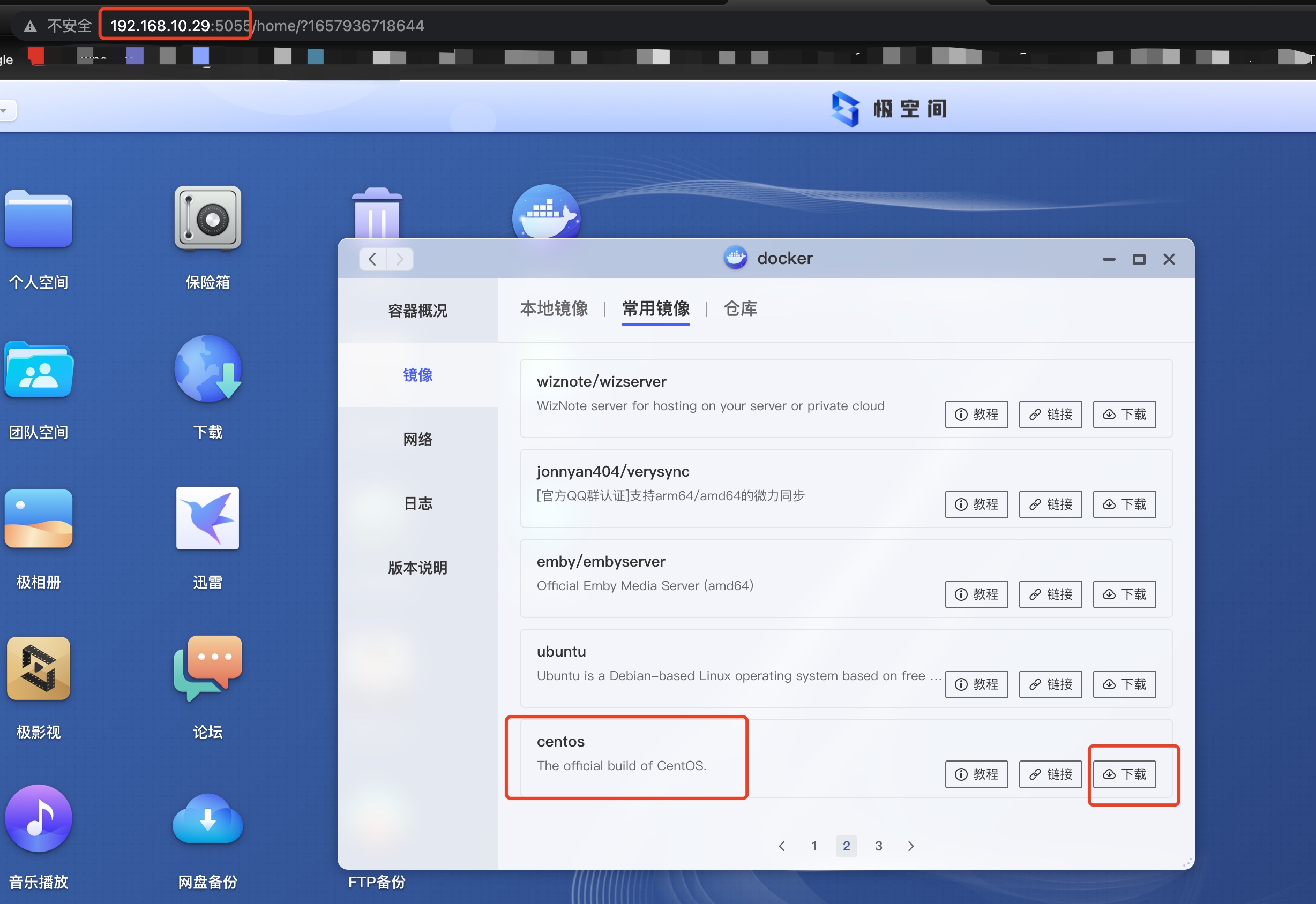The width and height of the screenshot is (1316, 904).
Task: Switch to 本地镜像 tab
Action: point(554,308)
